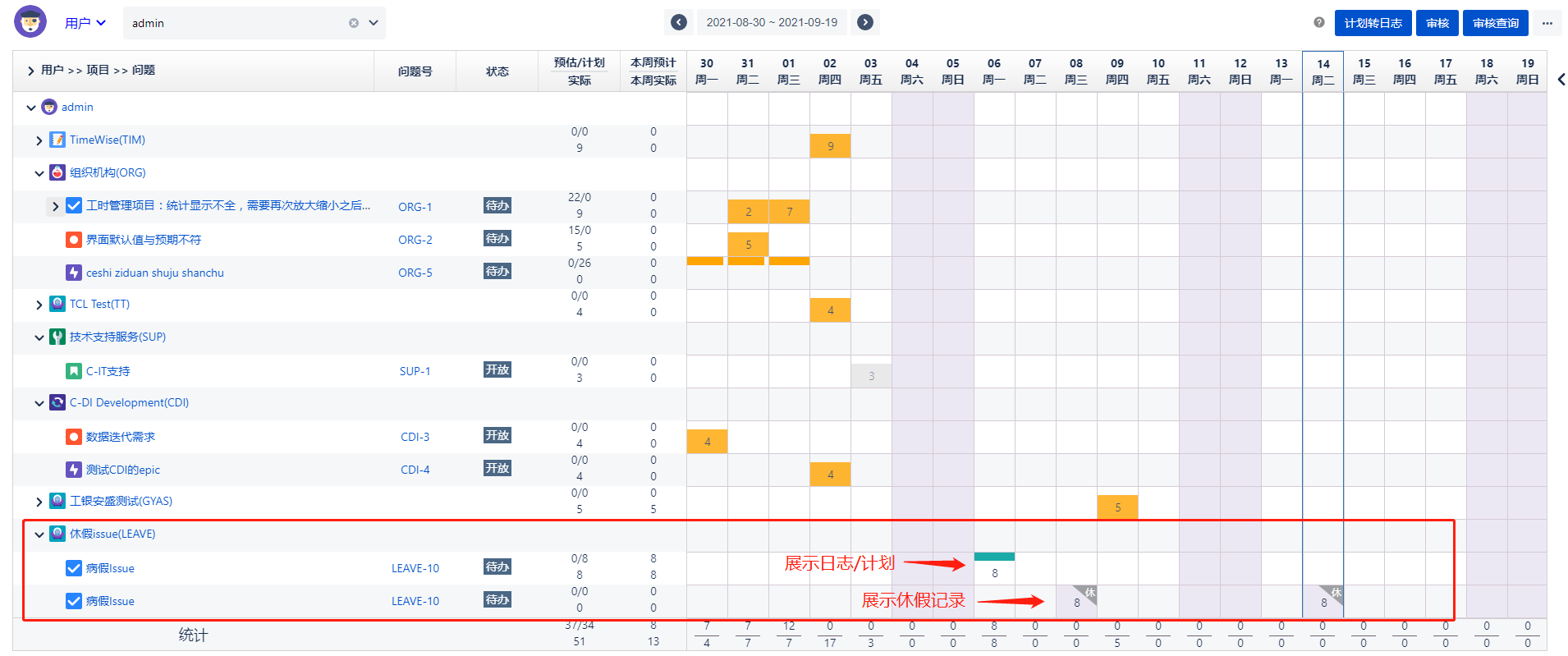
Task: Click the date range 2021-08-30 ~ 2021-09-19 field
Action: (x=772, y=22)
